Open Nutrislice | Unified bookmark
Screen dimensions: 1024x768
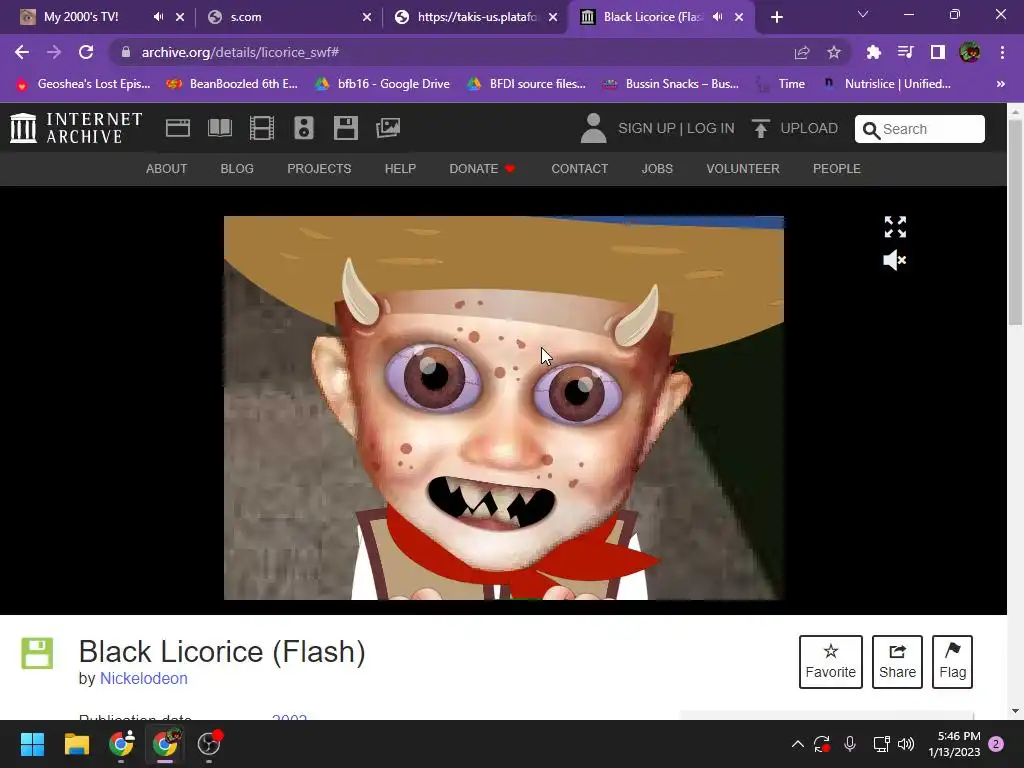886,84
